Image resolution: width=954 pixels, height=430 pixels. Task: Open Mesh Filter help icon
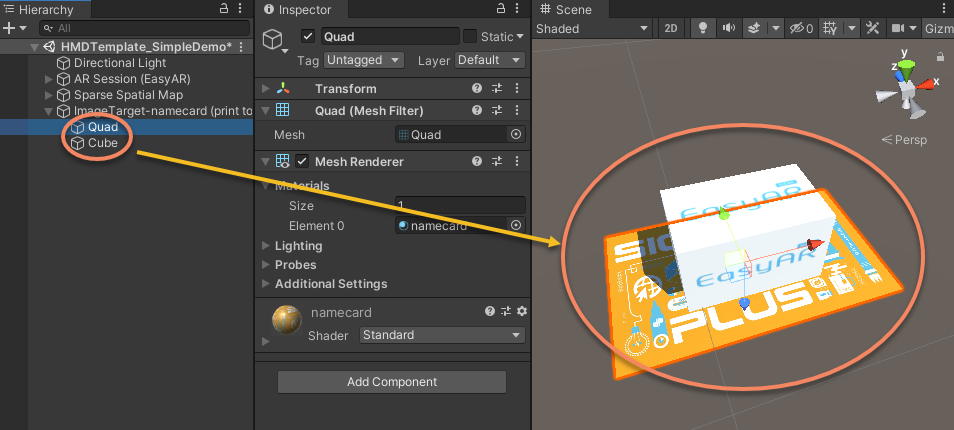coord(477,111)
